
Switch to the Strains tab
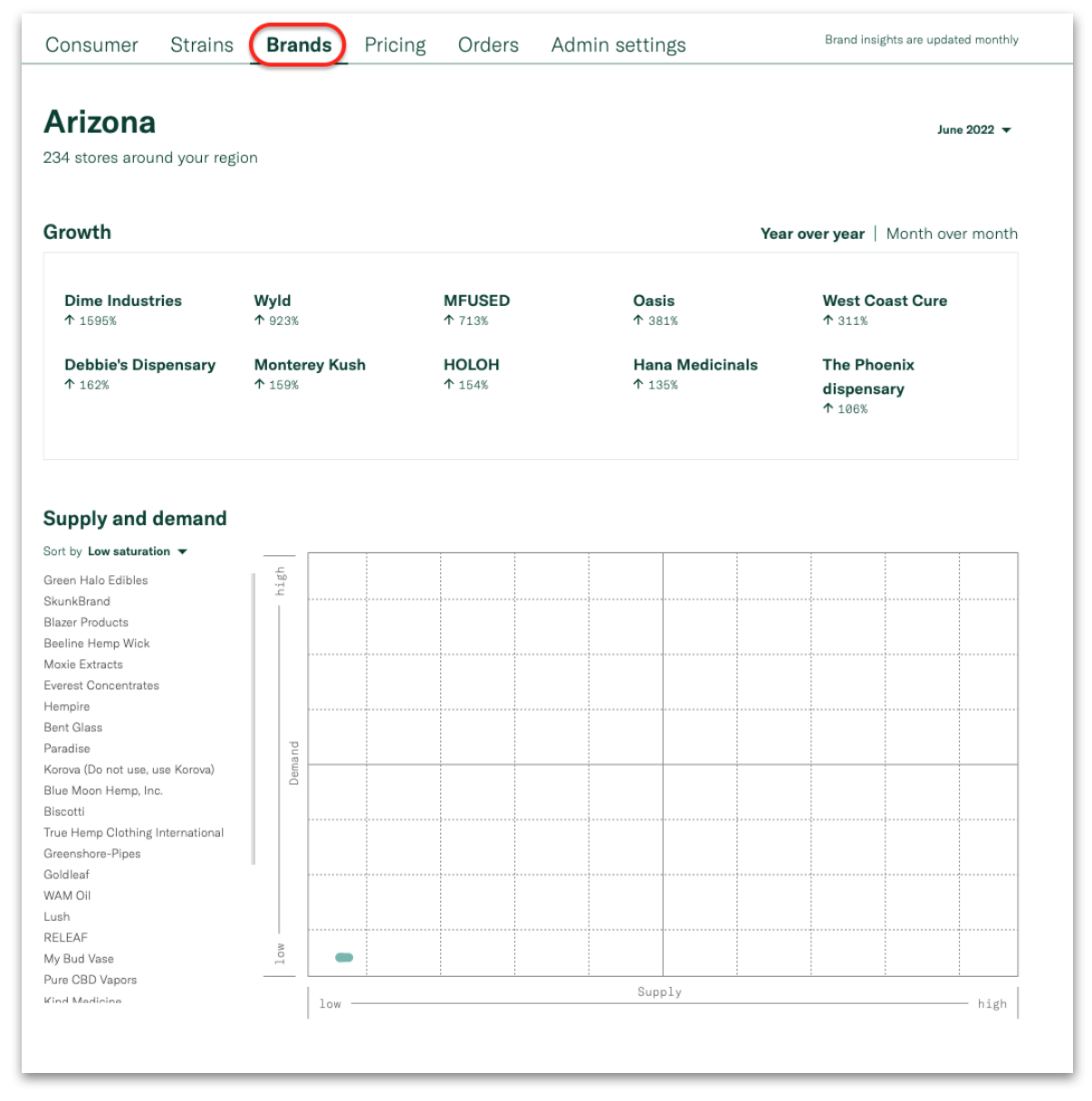pos(202,45)
